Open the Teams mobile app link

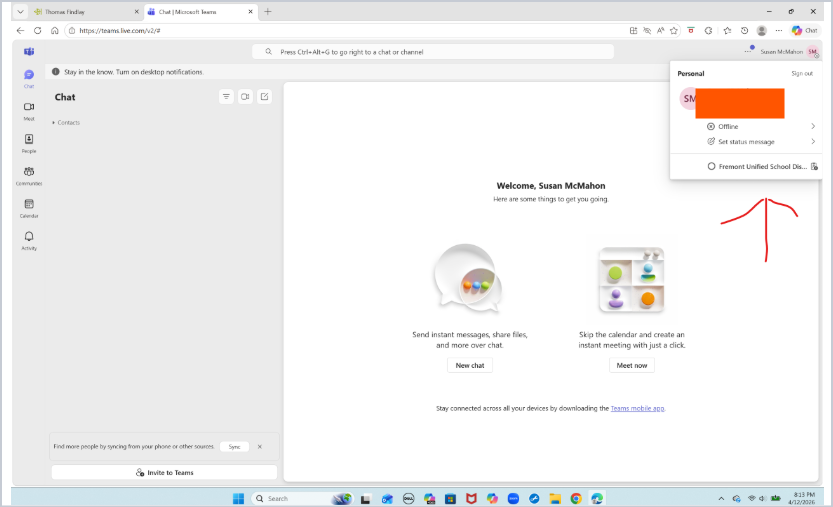(x=637, y=408)
